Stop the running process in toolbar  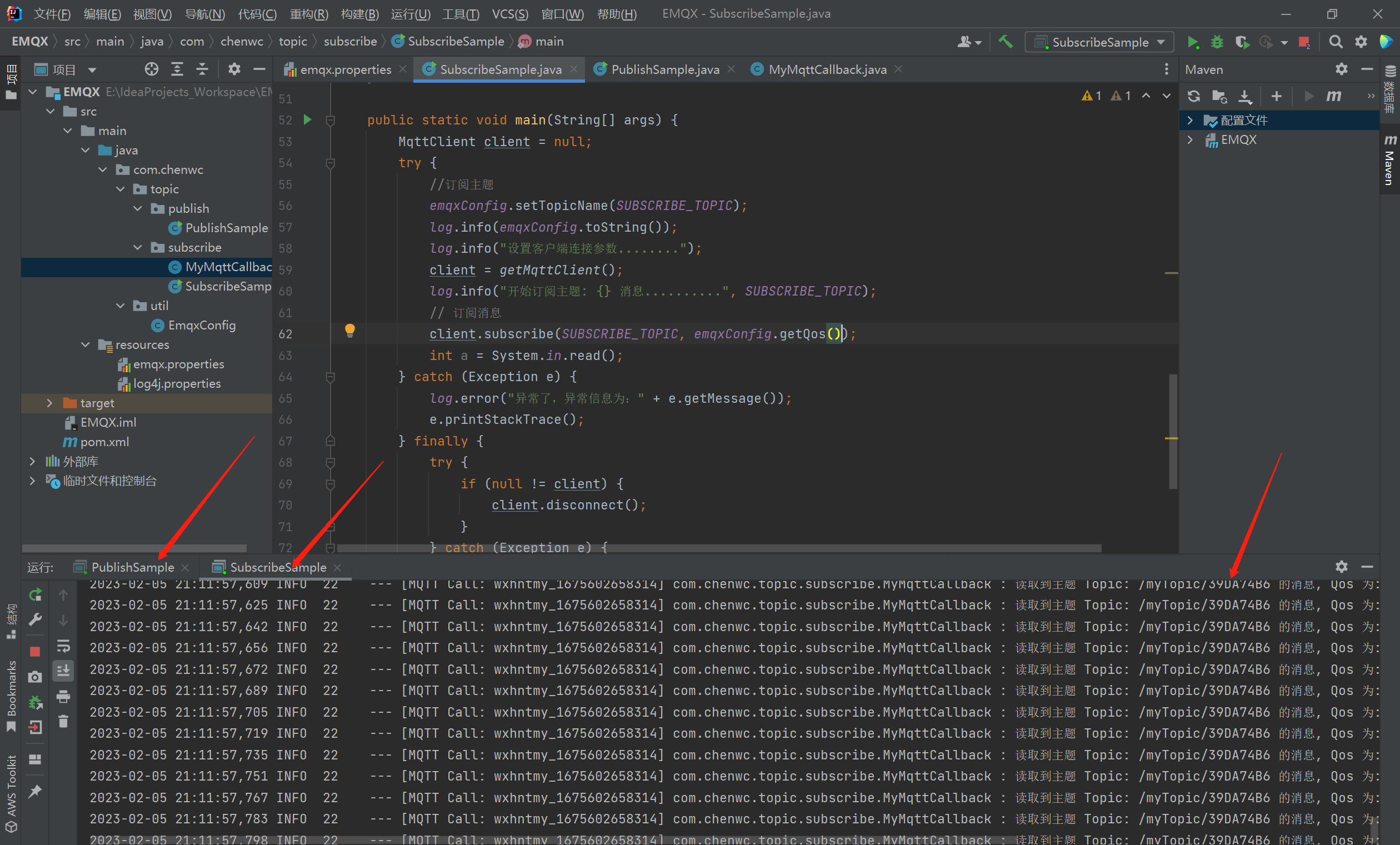tap(1304, 42)
